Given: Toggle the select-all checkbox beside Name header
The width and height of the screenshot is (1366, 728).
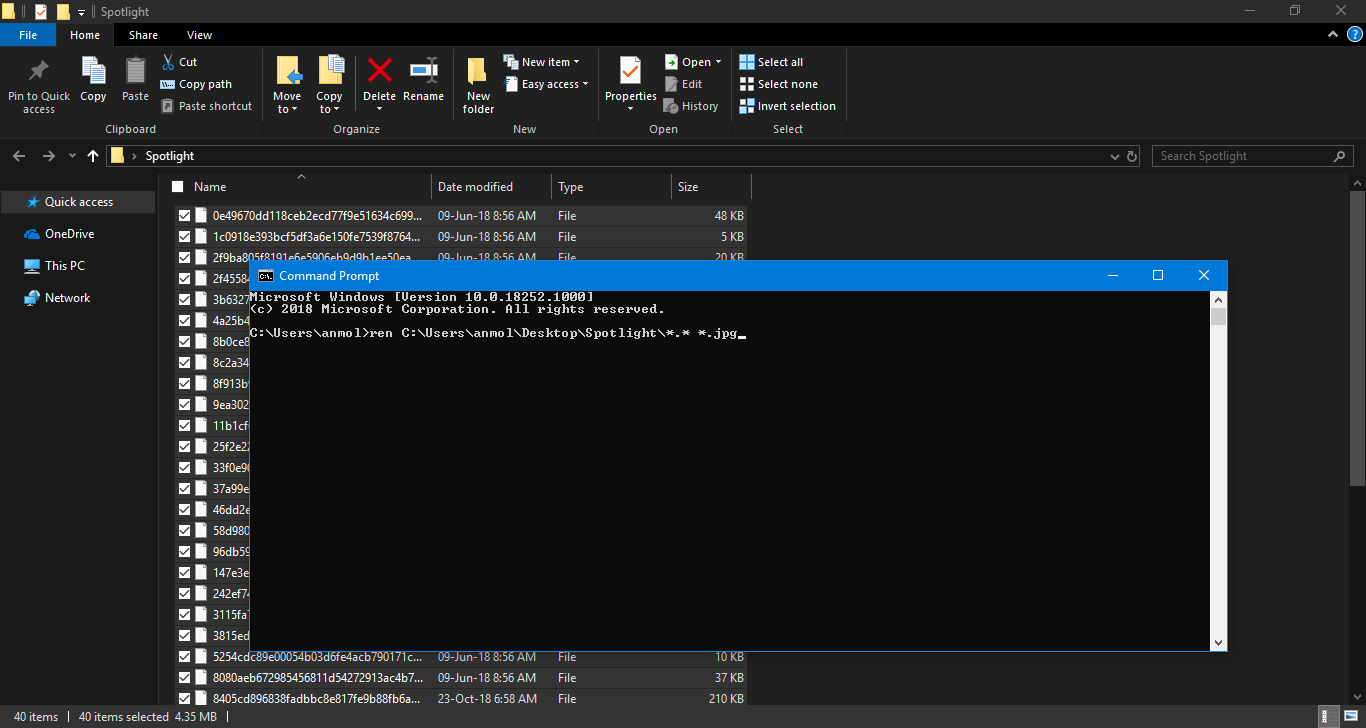Looking at the screenshot, I should [x=178, y=187].
